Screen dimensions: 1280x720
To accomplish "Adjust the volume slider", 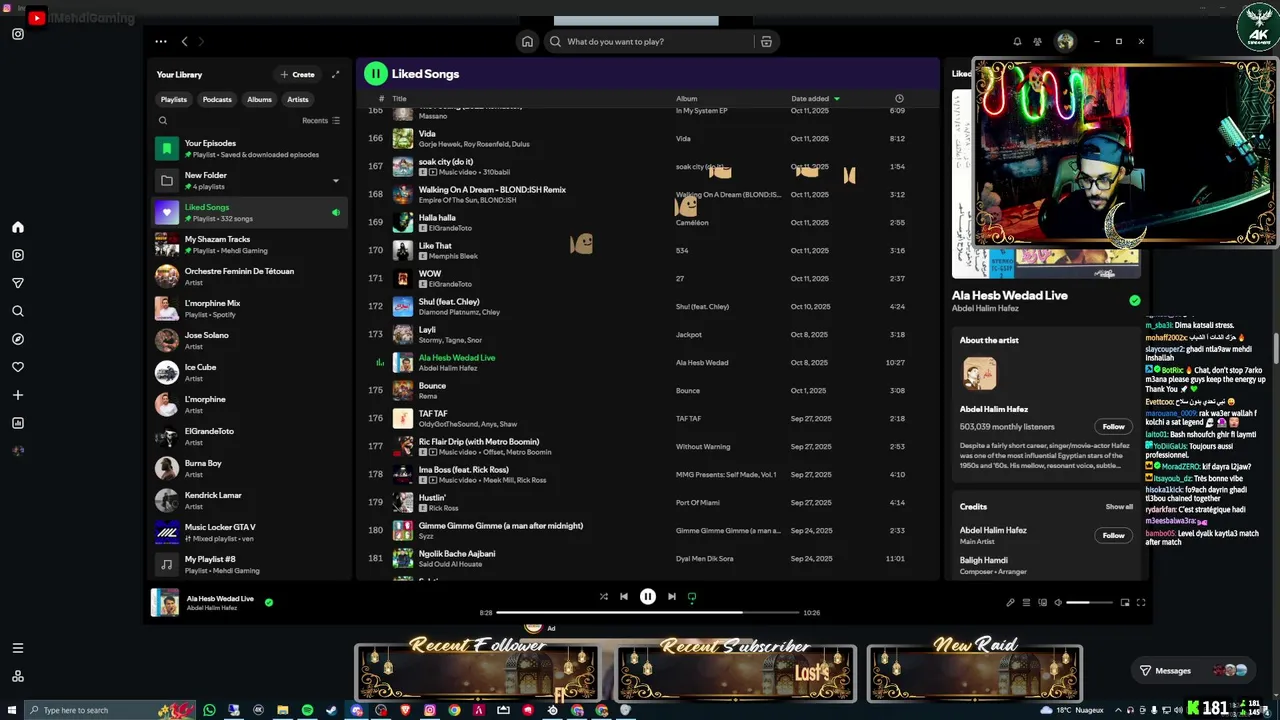I will (1089, 603).
